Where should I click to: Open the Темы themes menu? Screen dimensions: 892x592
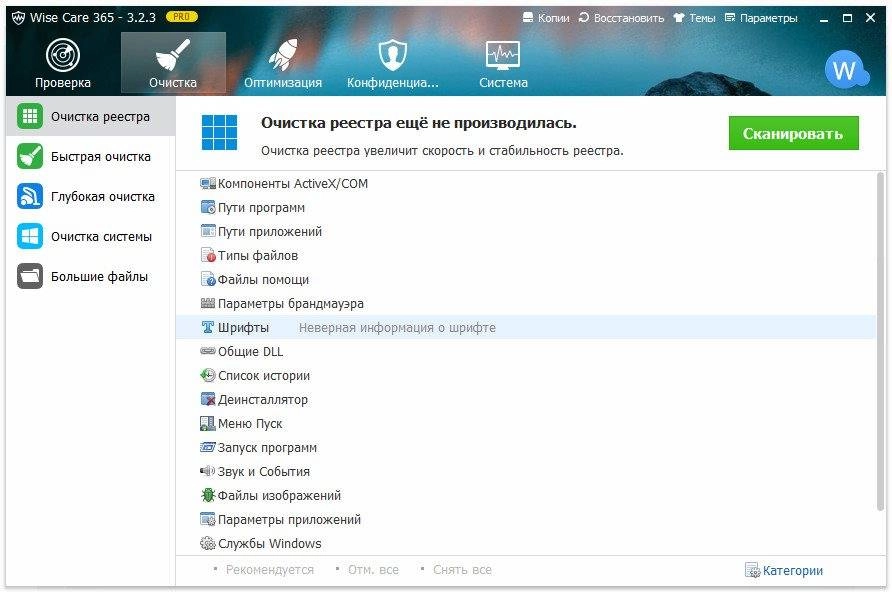[694, 18]
